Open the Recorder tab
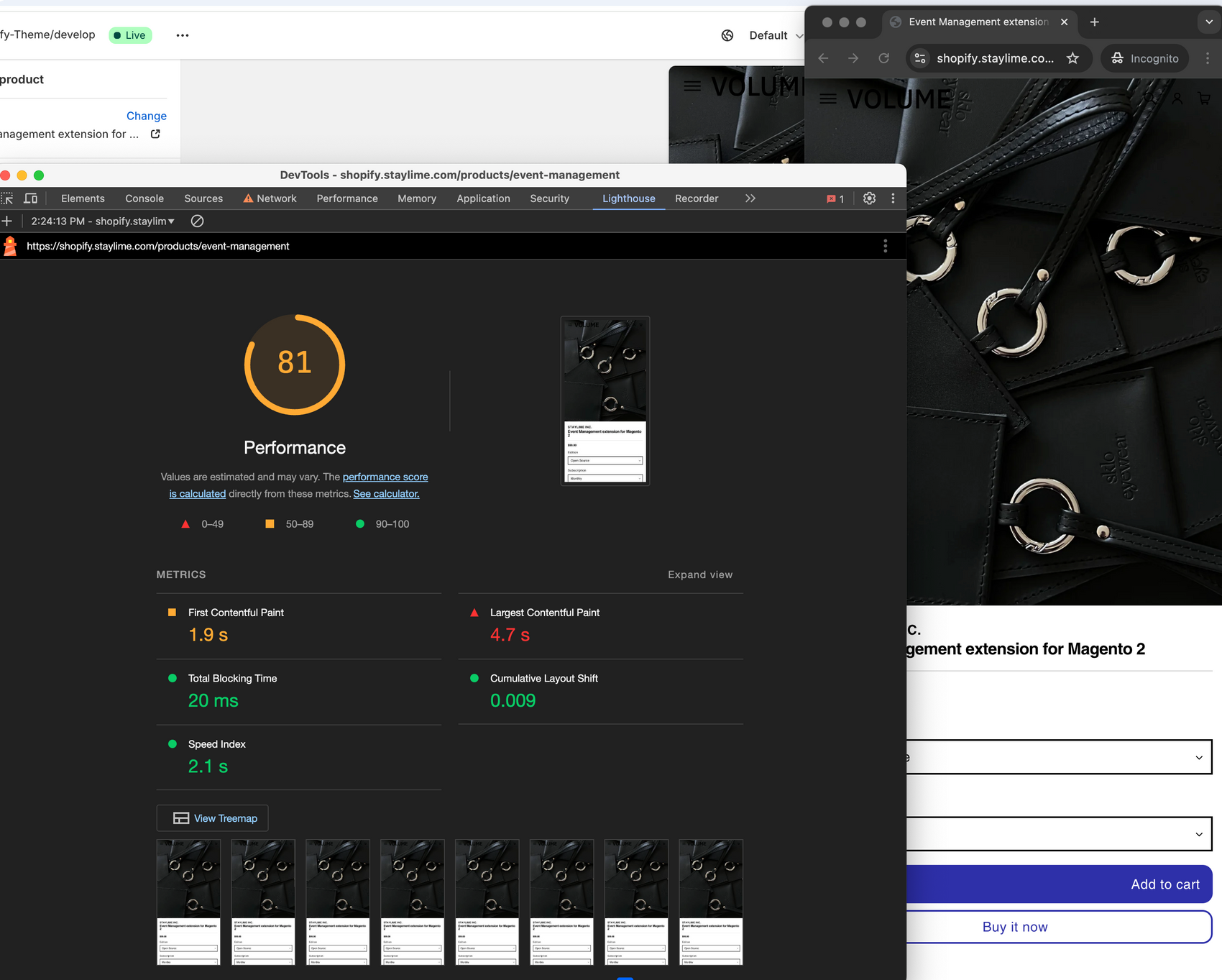The image size is (1222, 980). click(697, 198)
